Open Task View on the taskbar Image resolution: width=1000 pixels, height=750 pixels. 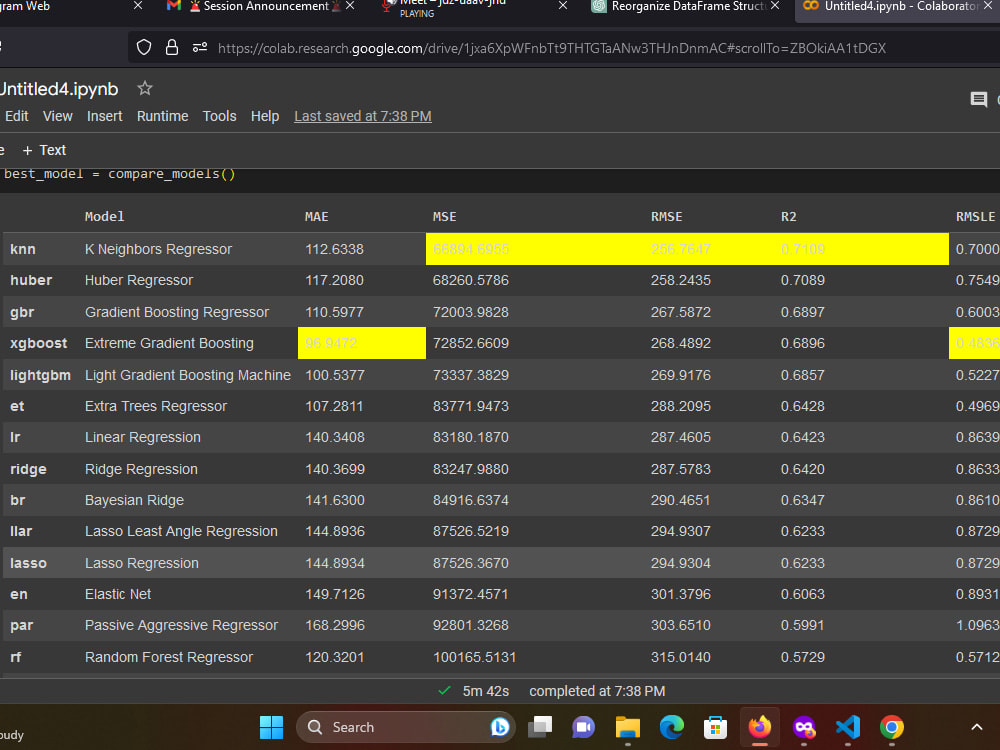tap(540, 727)
